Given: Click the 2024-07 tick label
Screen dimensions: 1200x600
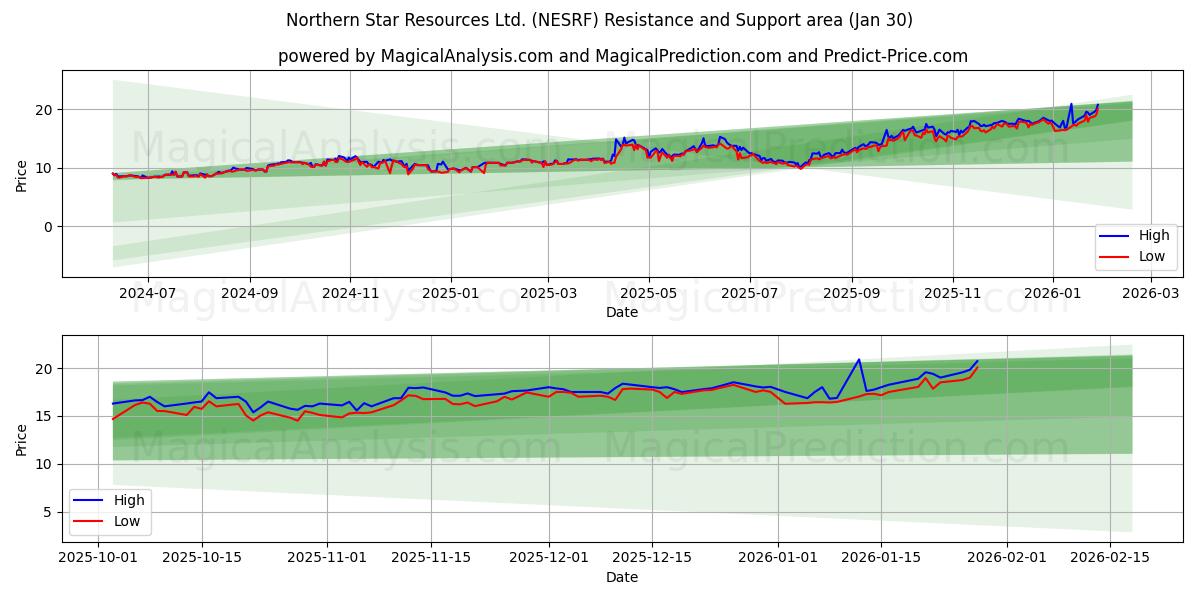Looking at the screenshot, I should click(x=148, y=293).
